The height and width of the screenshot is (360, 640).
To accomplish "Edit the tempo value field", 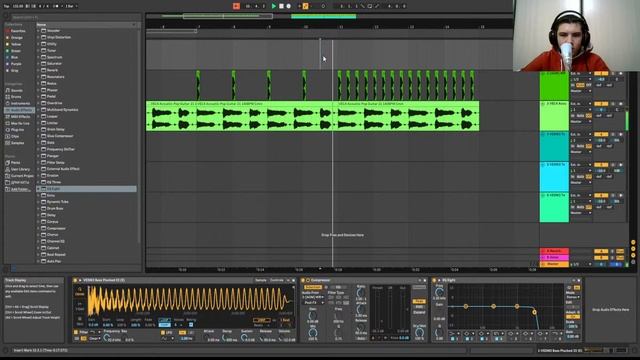I will click(x=18, y=6).
